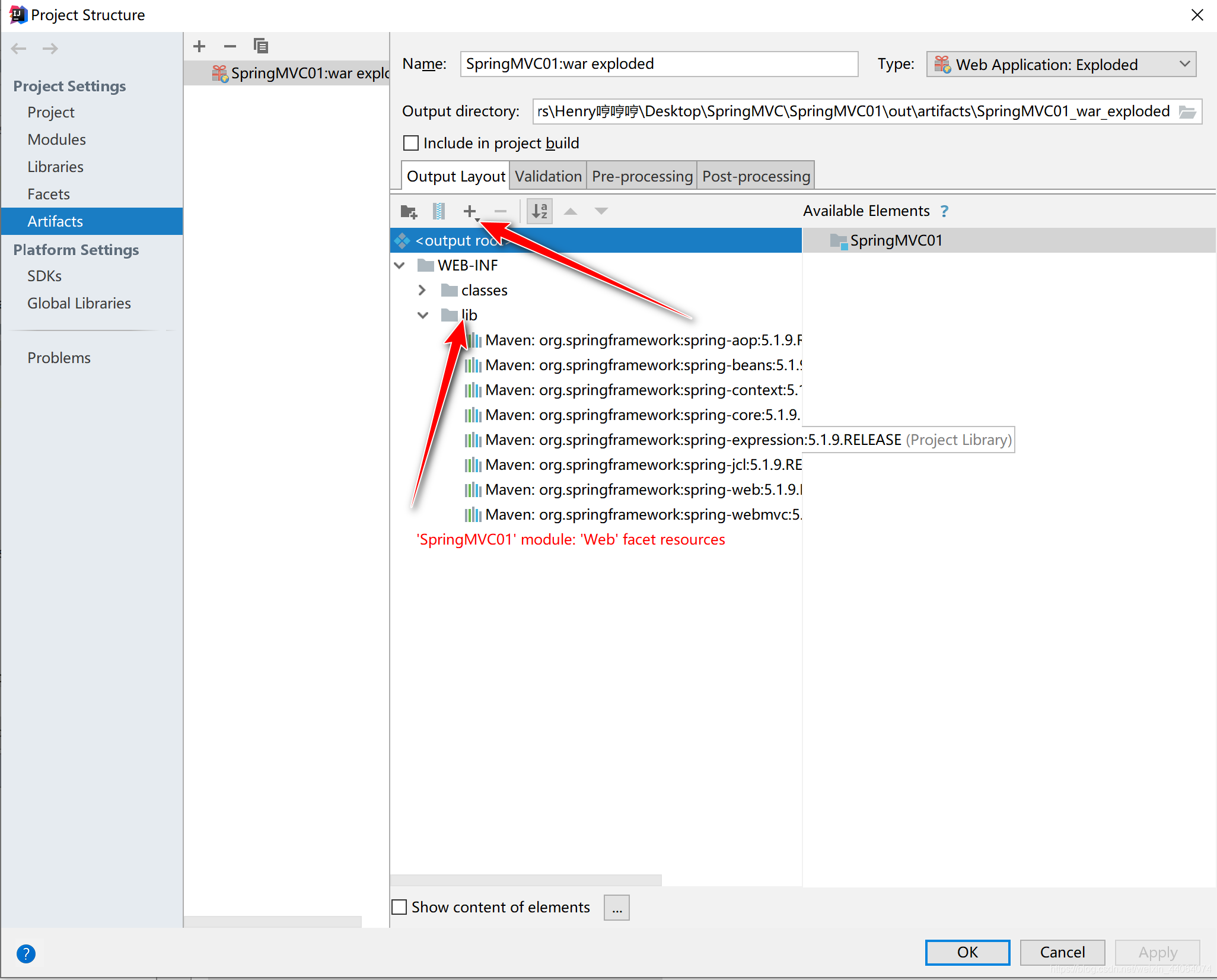The image size is (1217, 980).
Task: Click the create archive icon
Action: (439, 211)
